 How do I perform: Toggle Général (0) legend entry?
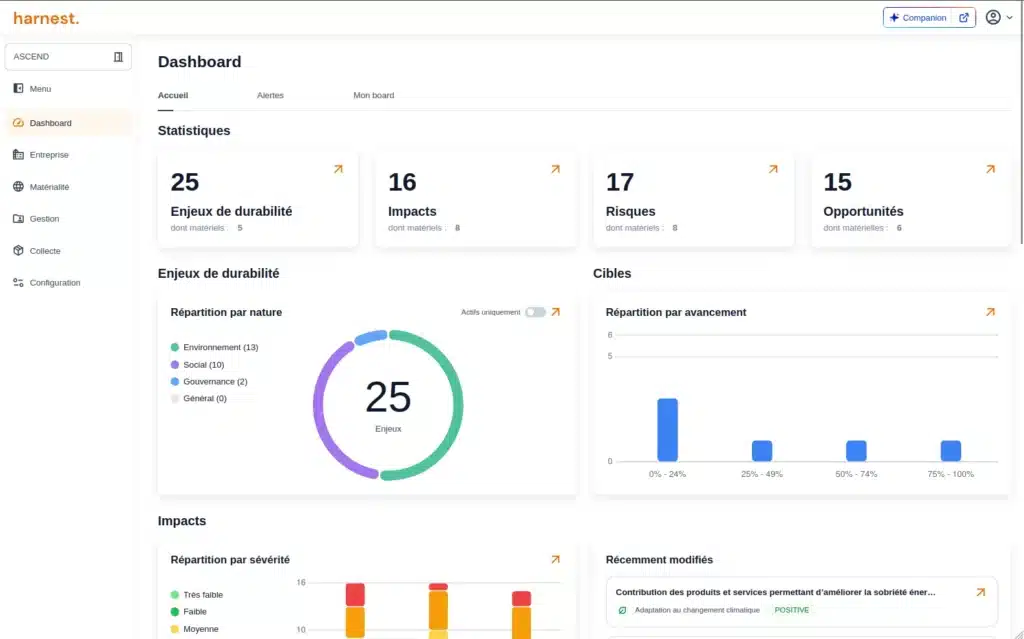coord(199,399)
